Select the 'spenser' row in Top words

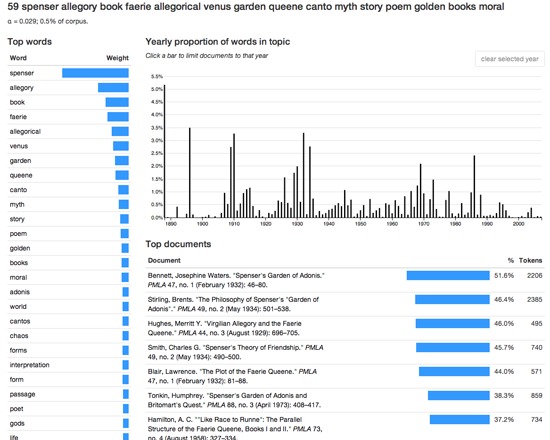click(x=69, y=73)
